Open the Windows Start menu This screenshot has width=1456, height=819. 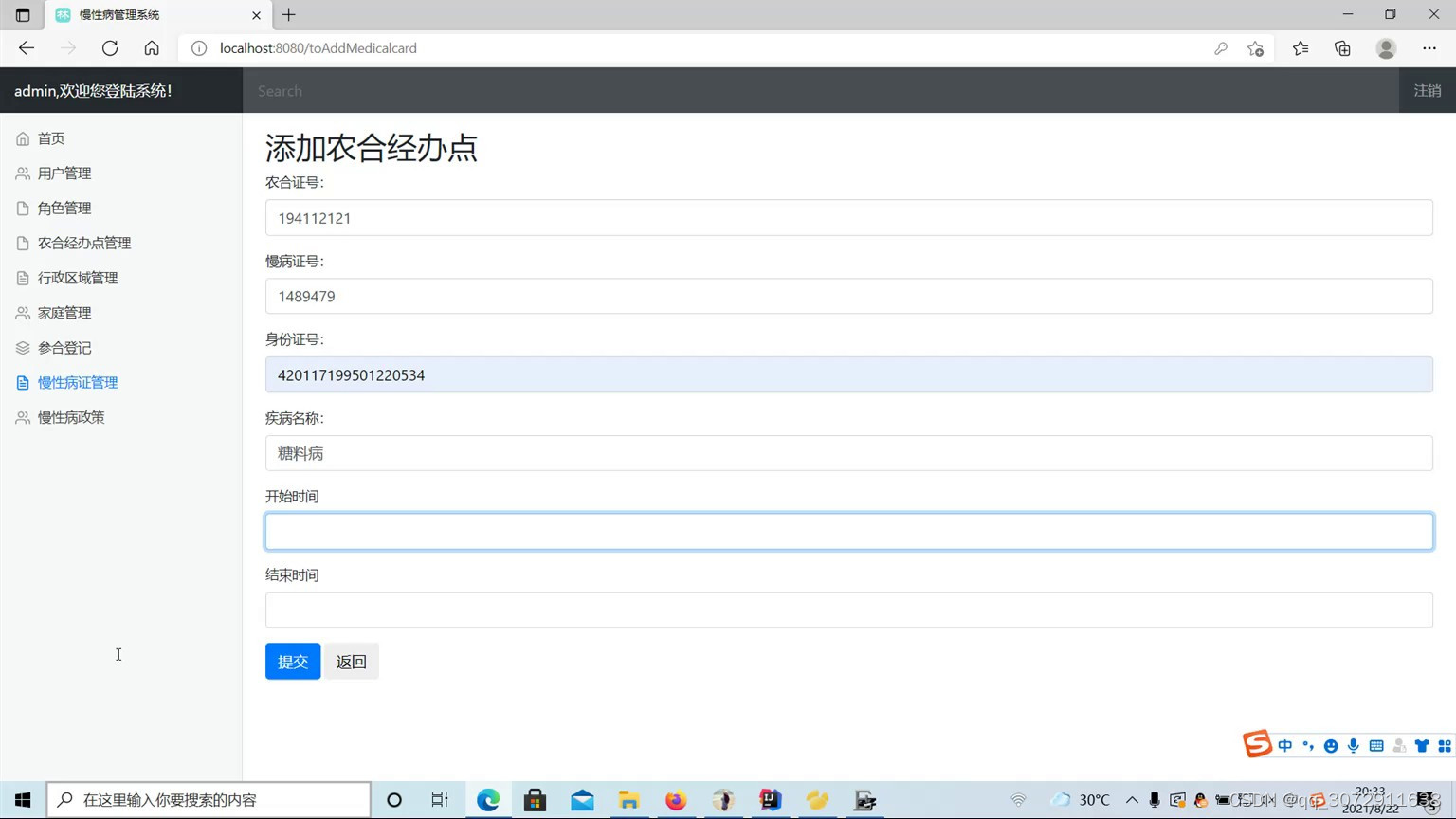pos(23,800)
